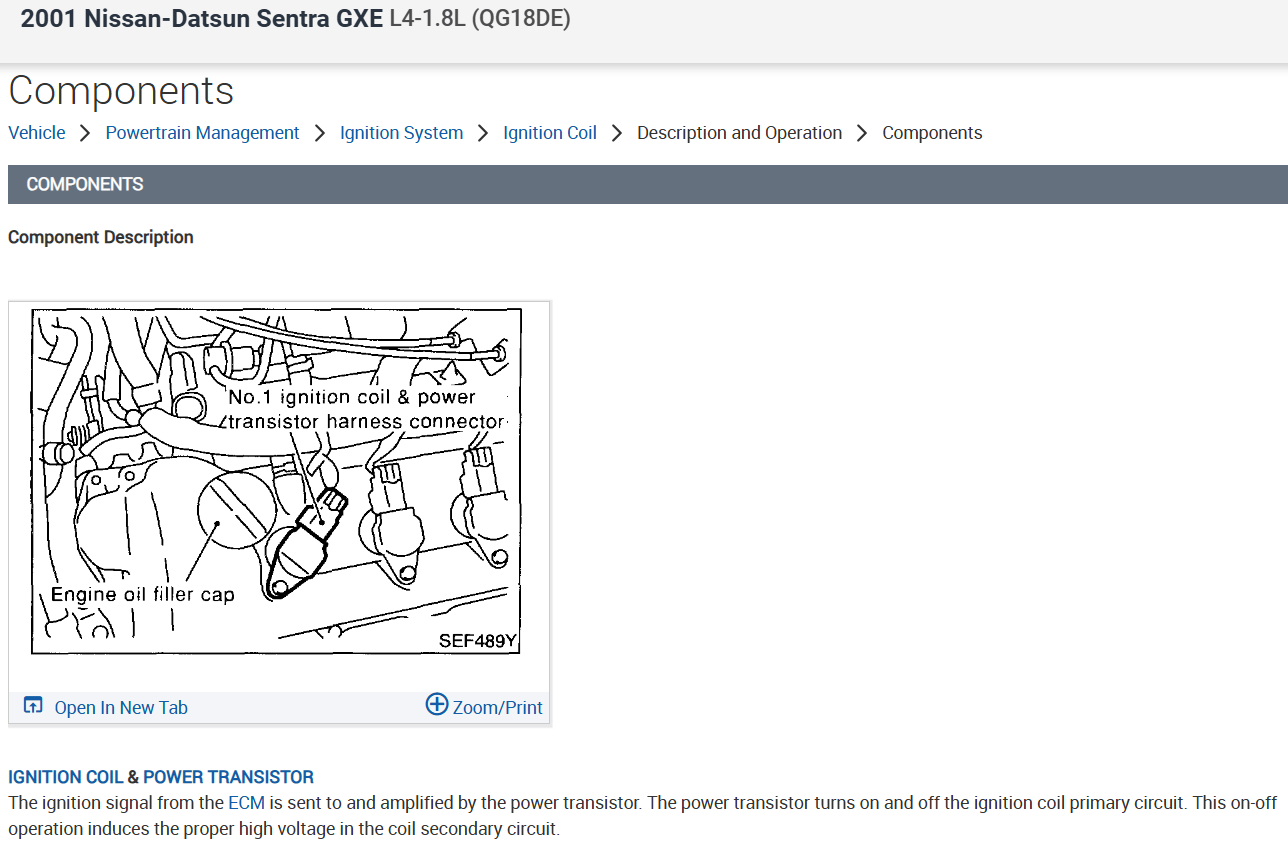The height and width of the screenshot is (854, 1288).
Task: Click the chevron after Ignition System
Action: click(483, 133)
